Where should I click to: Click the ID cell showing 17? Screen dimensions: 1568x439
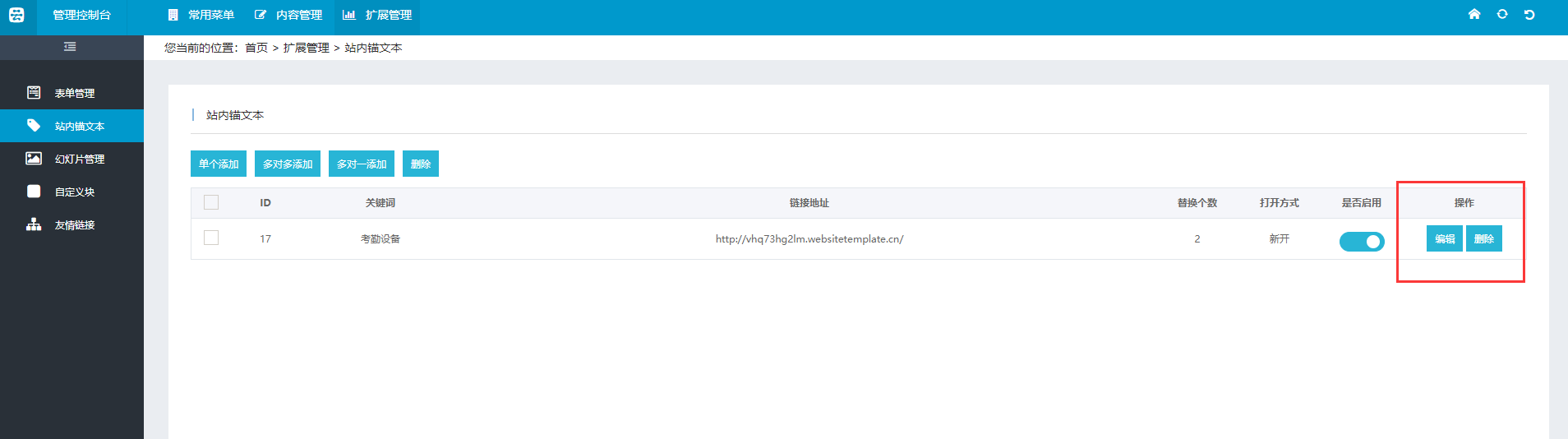click(x=265, y=238)
